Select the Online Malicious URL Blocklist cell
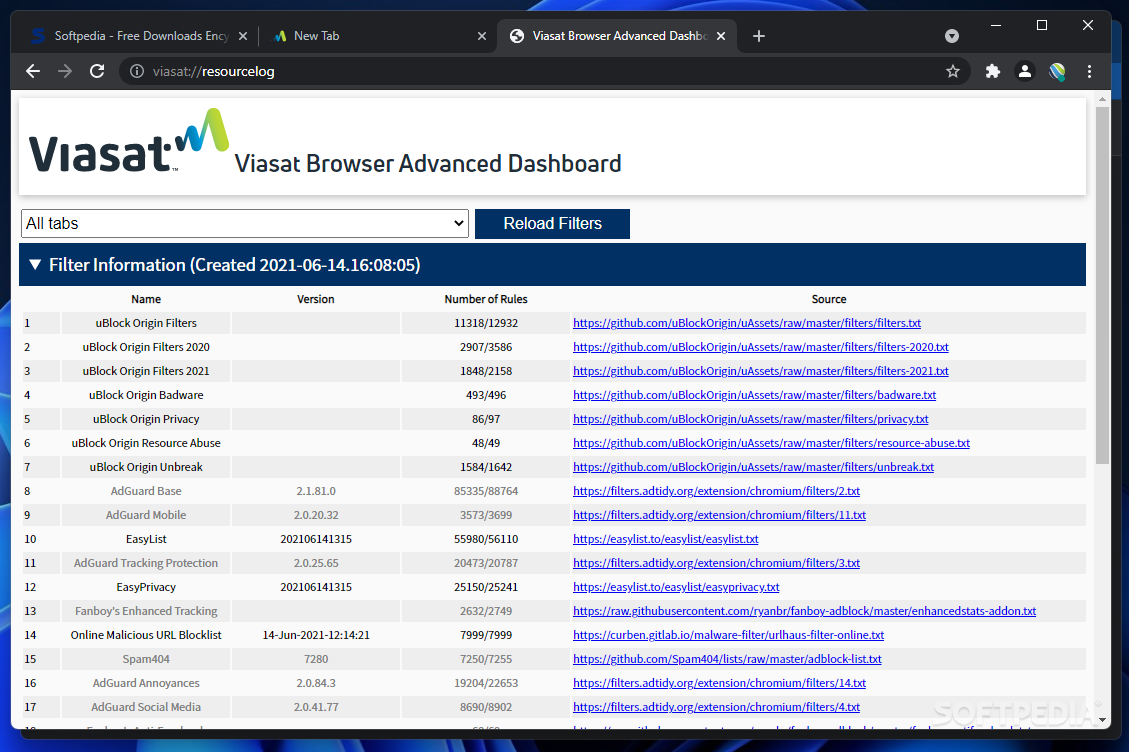This screenshot has width=1129, height=752. 146,635
